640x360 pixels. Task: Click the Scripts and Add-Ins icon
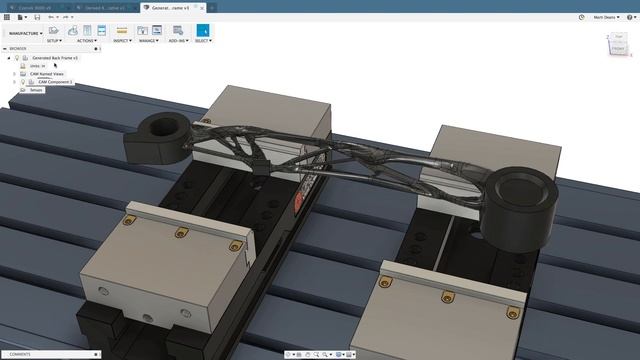178,31
